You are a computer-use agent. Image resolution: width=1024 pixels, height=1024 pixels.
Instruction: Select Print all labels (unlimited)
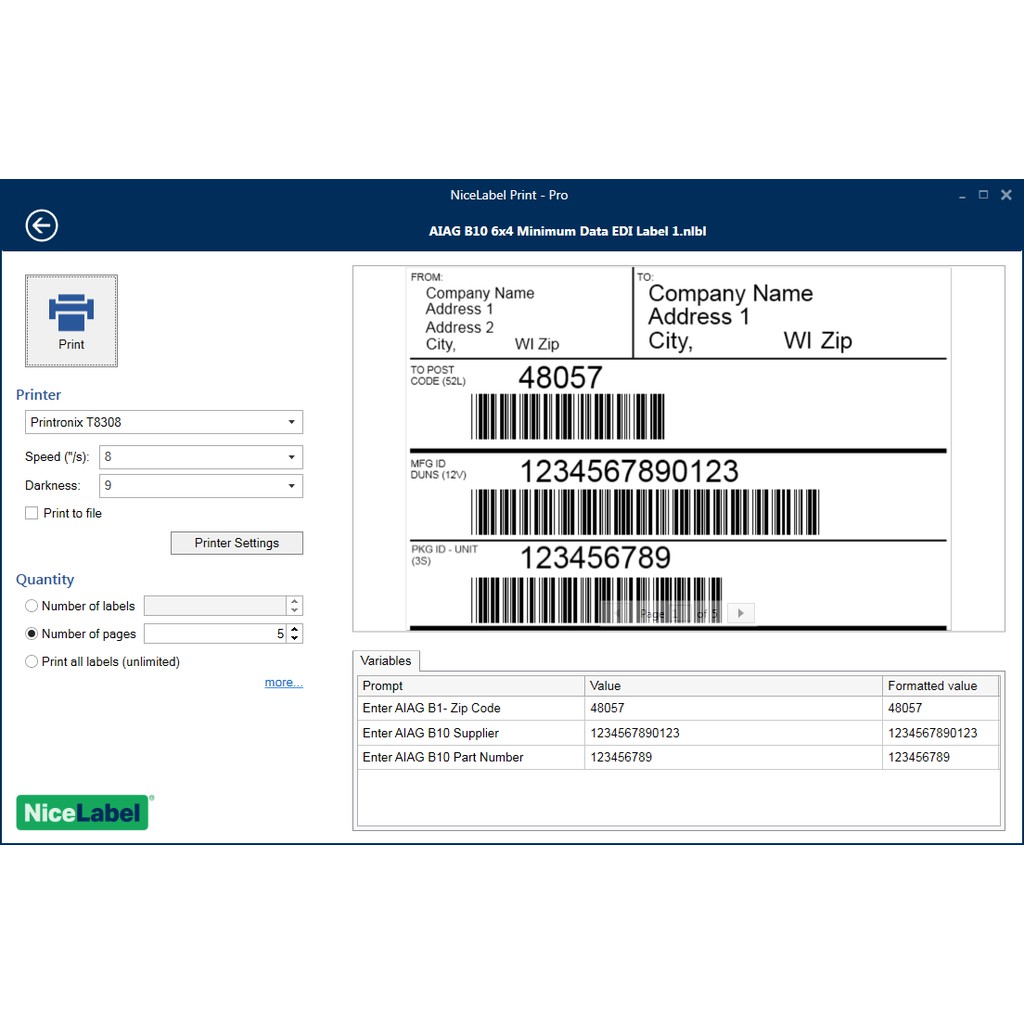[x=31, y=662]
